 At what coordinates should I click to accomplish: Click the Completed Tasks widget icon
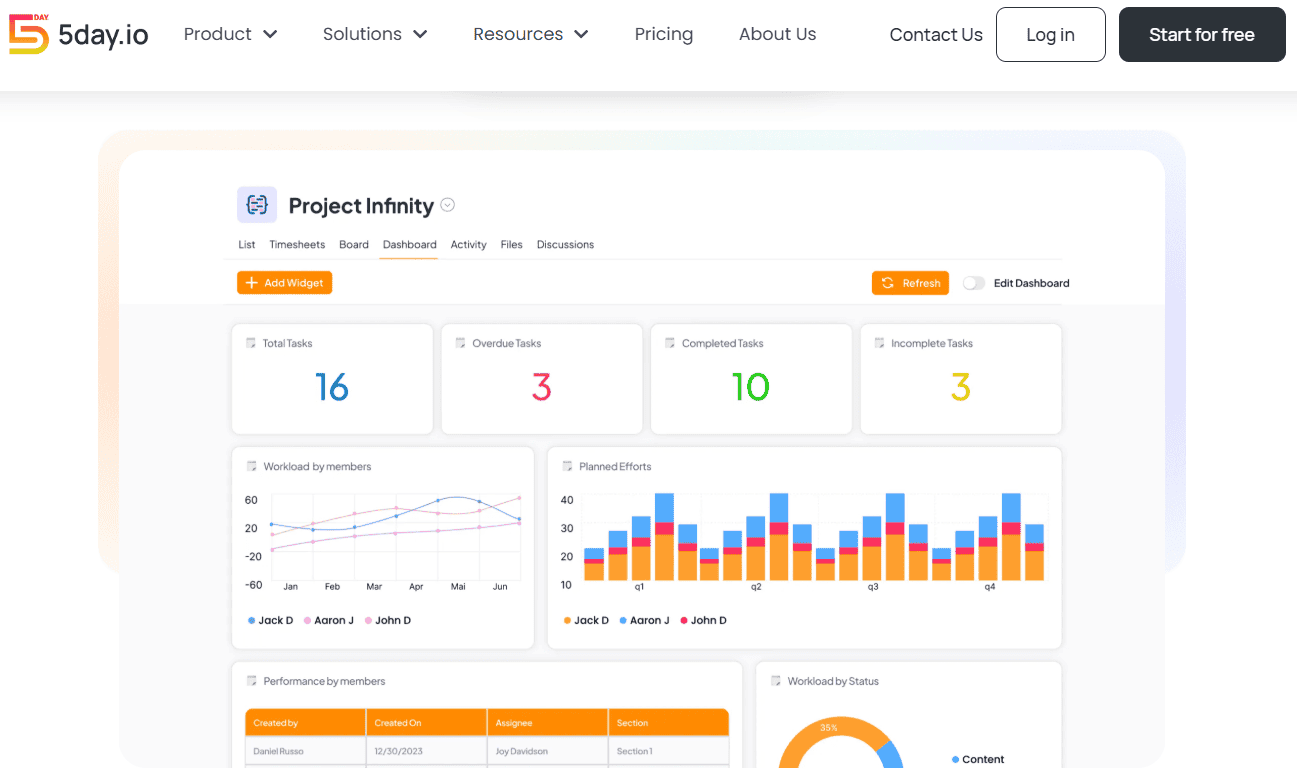coord(670,343)
